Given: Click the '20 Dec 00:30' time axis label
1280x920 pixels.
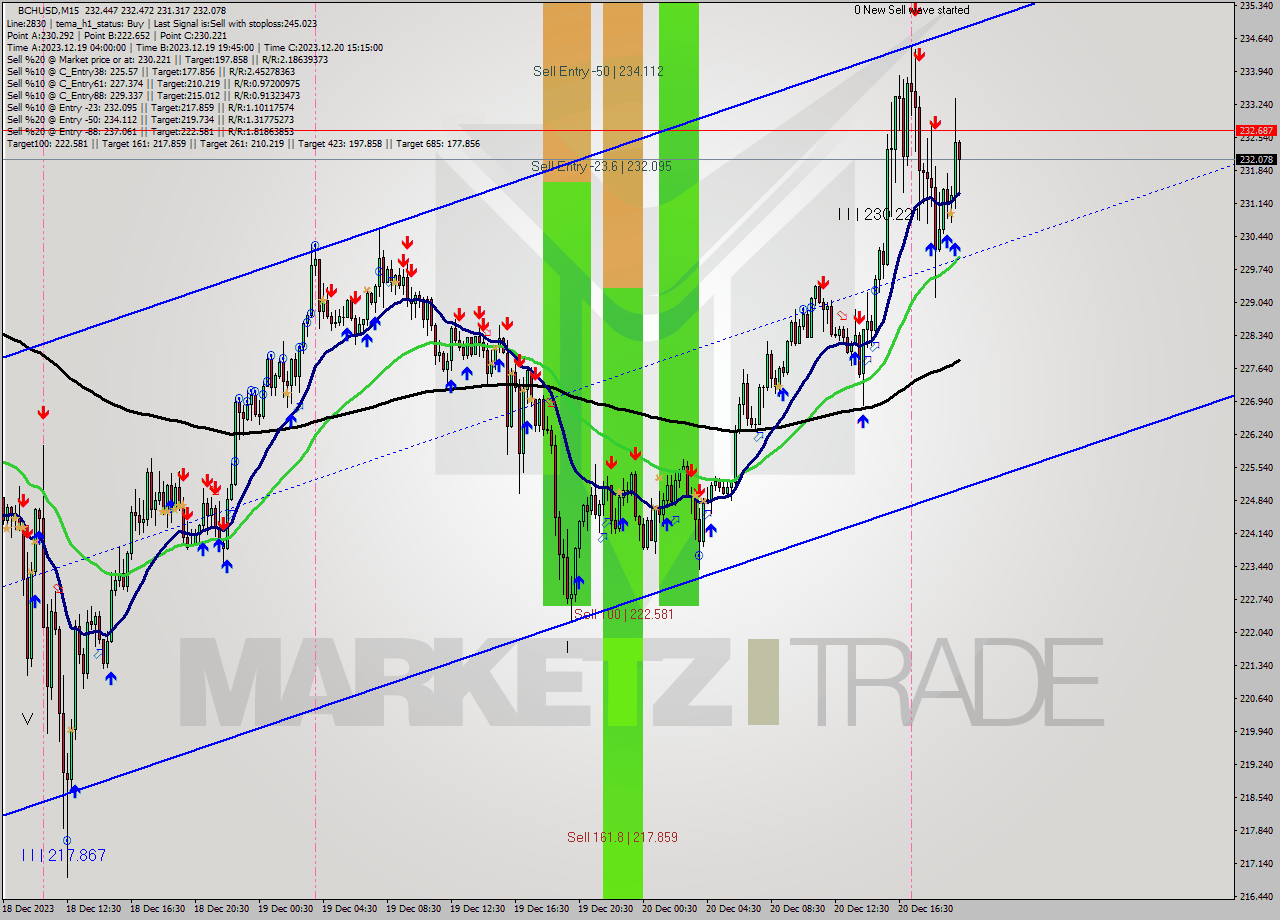Looking at the screenshot, I should 669,909.
